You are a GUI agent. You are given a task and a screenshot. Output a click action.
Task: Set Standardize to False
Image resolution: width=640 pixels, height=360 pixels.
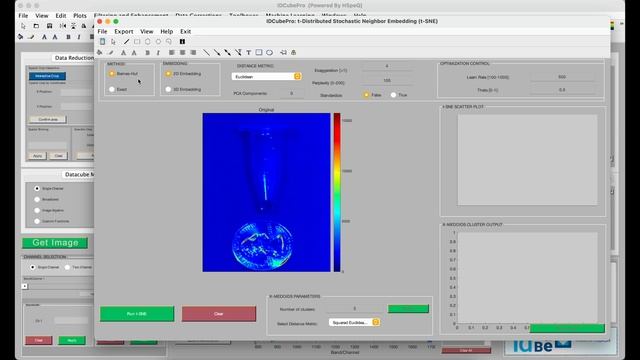366,95
